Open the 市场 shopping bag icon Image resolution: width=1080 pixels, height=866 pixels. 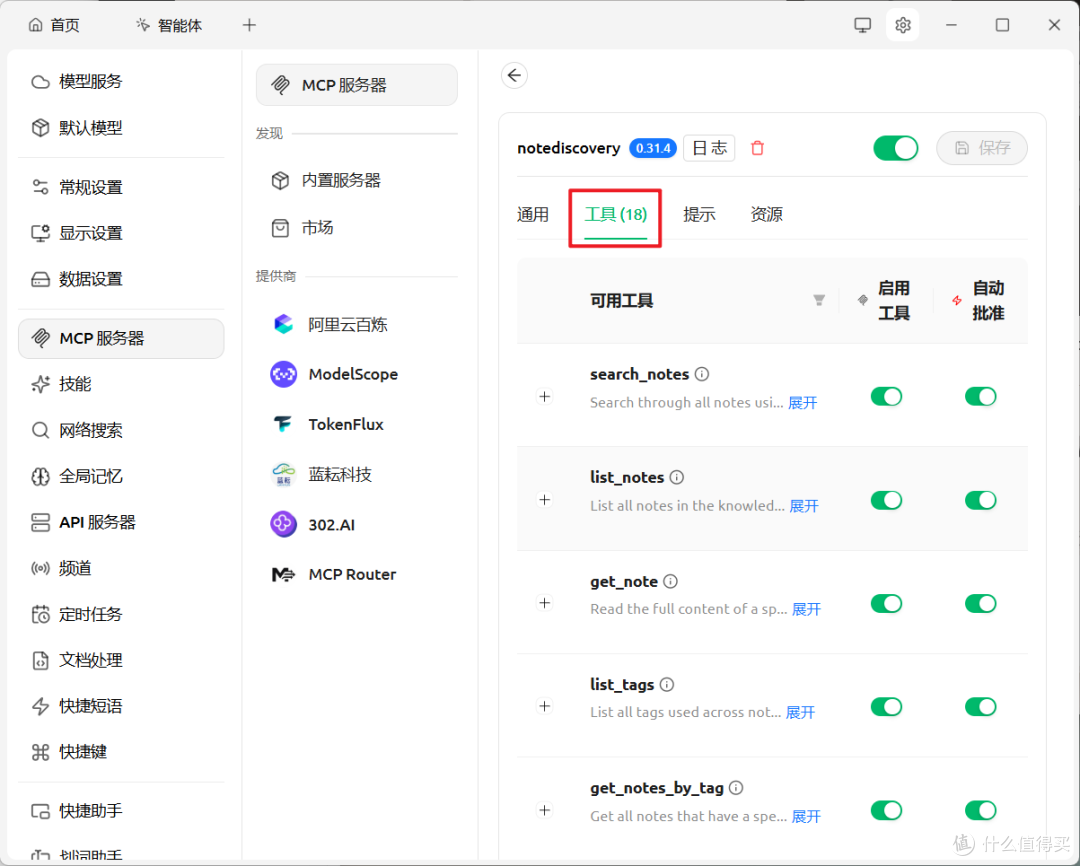(280, 228)
